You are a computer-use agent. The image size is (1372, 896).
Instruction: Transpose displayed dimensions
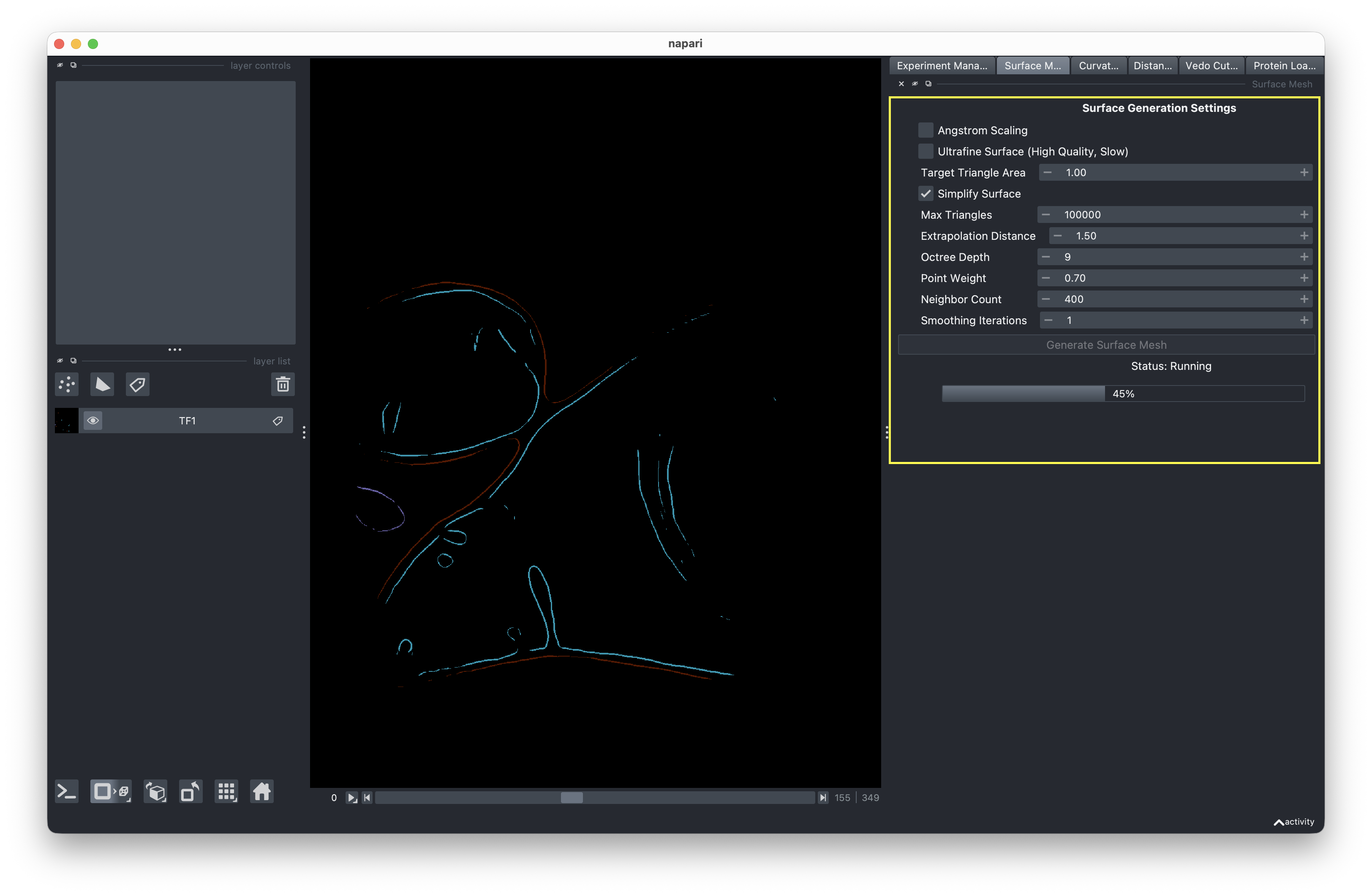(x=191, y=792)
